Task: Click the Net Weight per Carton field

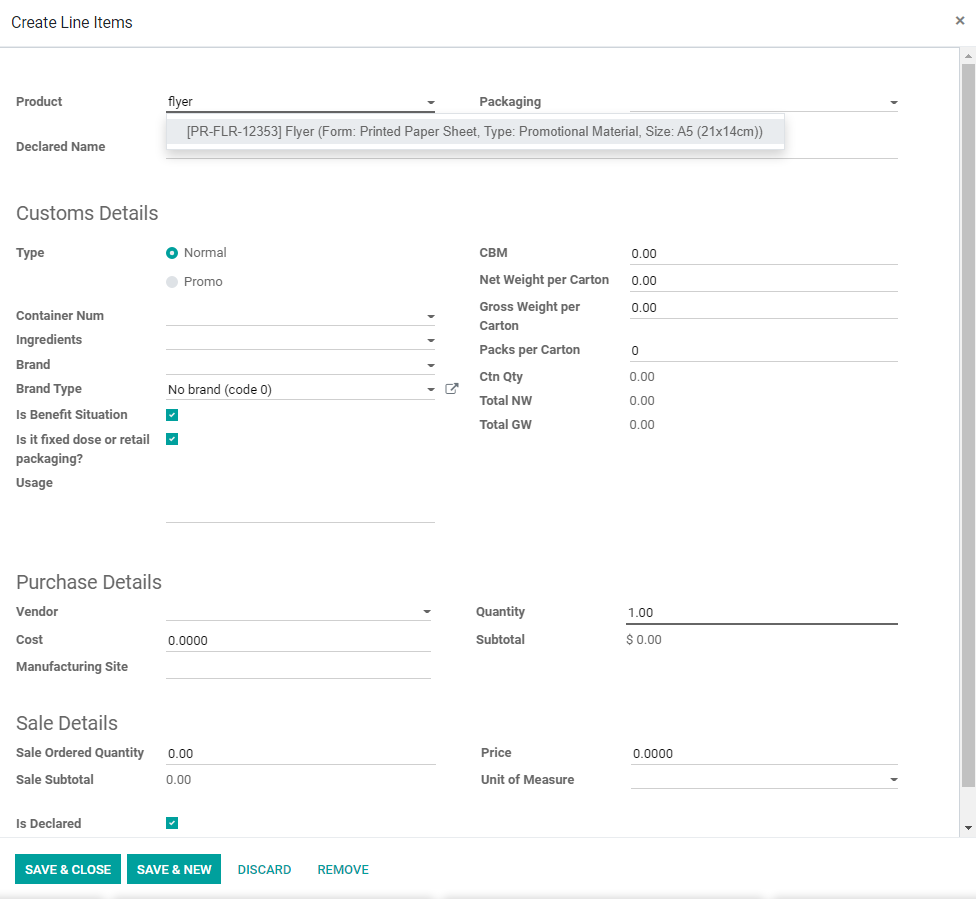Action: pos(764,280)
